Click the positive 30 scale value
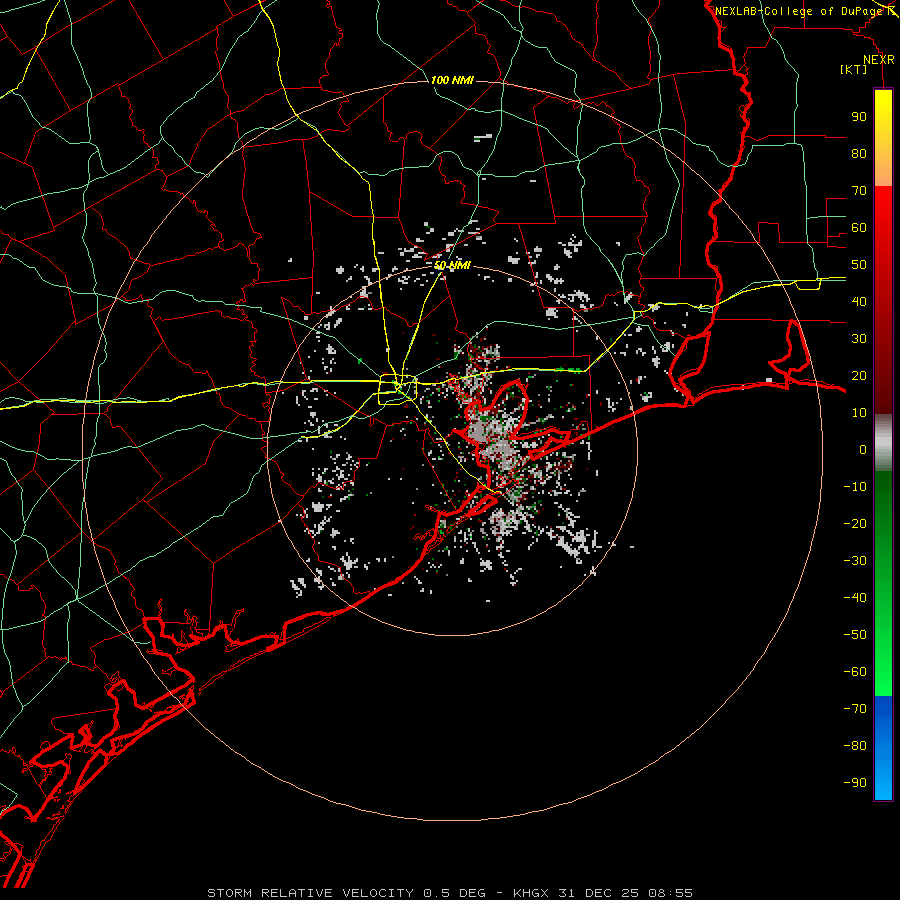The image size is (900, 900). pos(859,339)
